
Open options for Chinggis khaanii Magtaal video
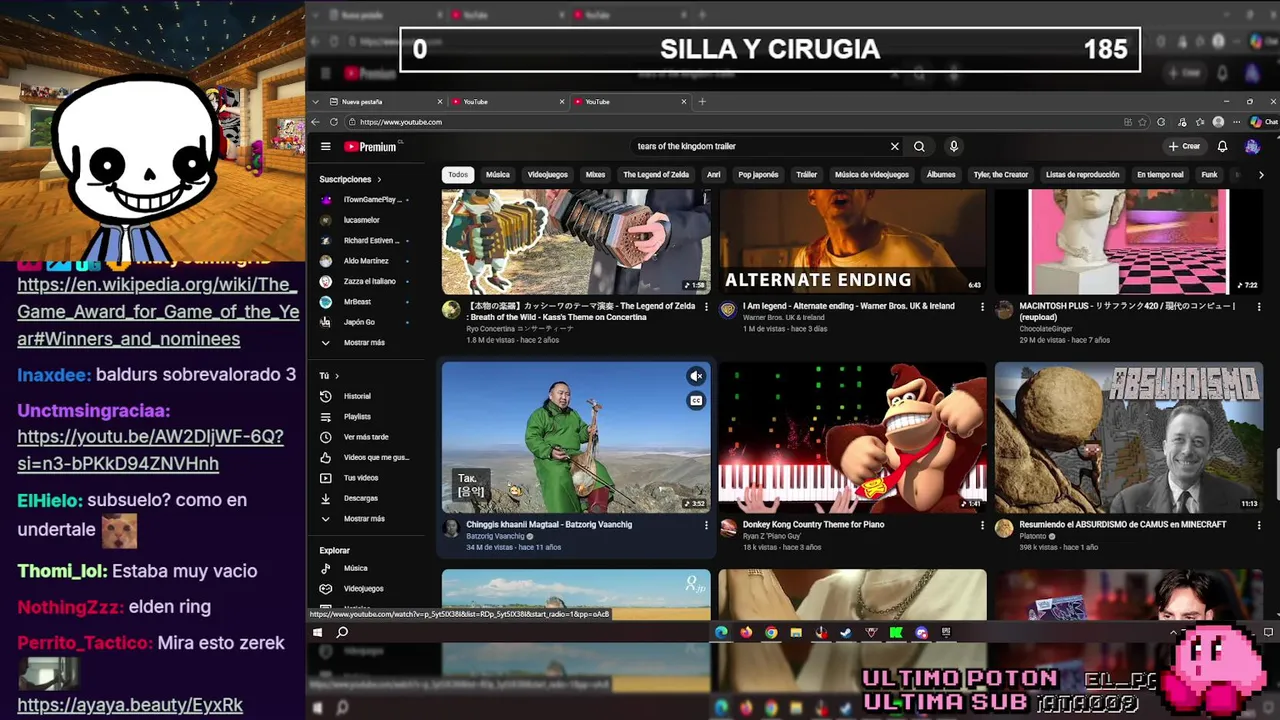tap(706, 525)
